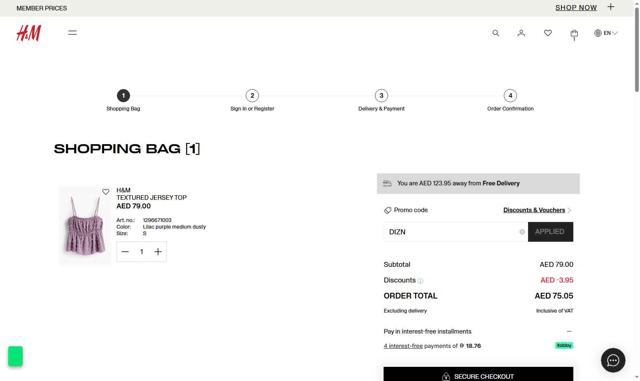Image resolution: width=640 pixels, height=381 pixels.
Task: Click the item price AED 79.00
Action: click(133, 206)
